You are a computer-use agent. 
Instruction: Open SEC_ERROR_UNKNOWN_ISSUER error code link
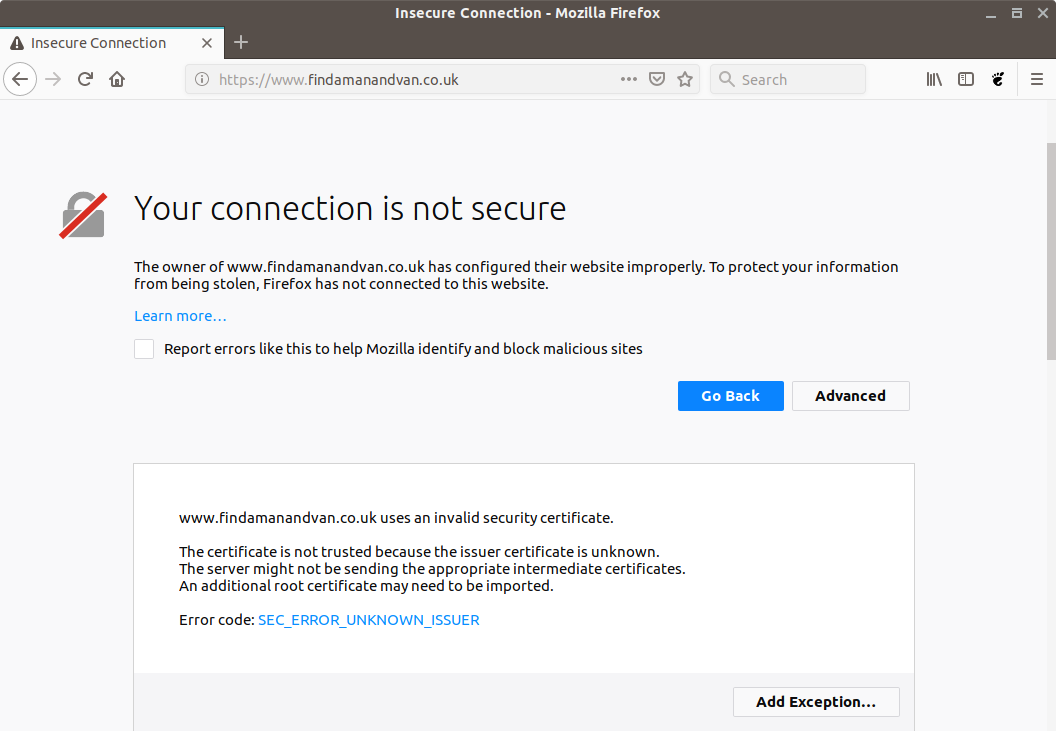(368, 620)
